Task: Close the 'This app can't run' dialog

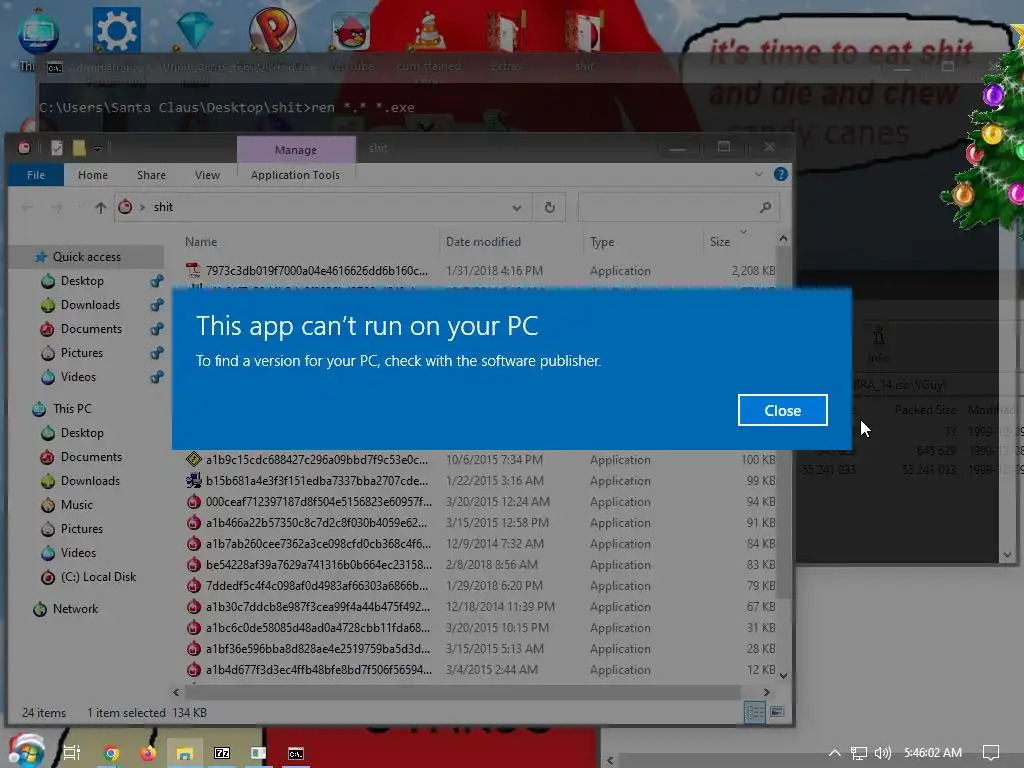Action: 782,410
